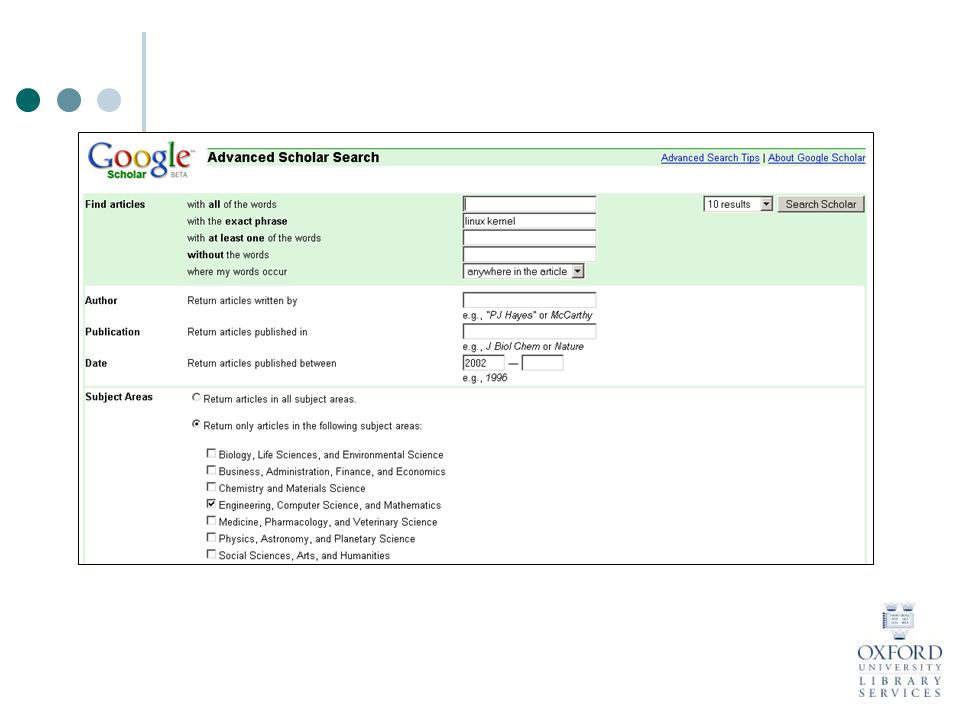Check Business, Administration, Finance, and Economics
This screenshot has height=720, width=960.
point(211,470)
